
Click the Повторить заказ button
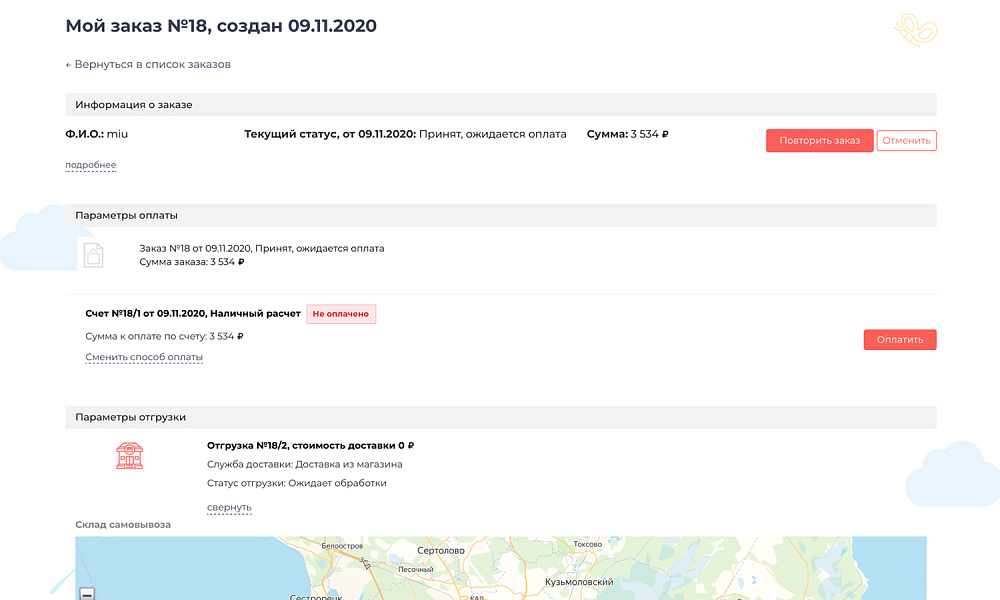tap(819, 140)
